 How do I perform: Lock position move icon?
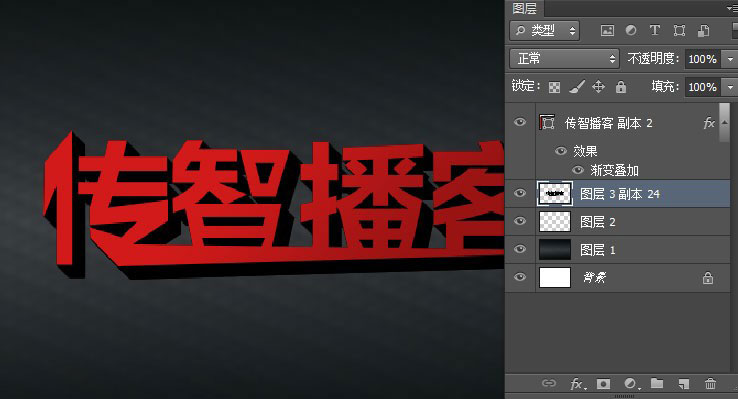(598, 87)
